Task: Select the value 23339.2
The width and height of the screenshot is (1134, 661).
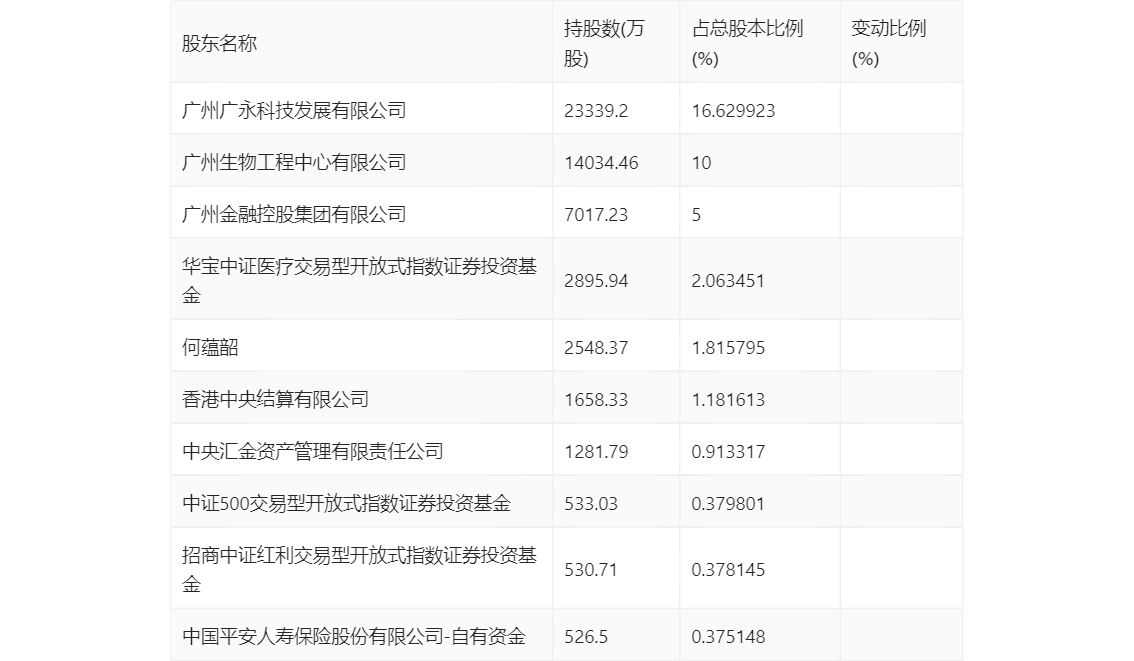Action: [x=596, y=111]
